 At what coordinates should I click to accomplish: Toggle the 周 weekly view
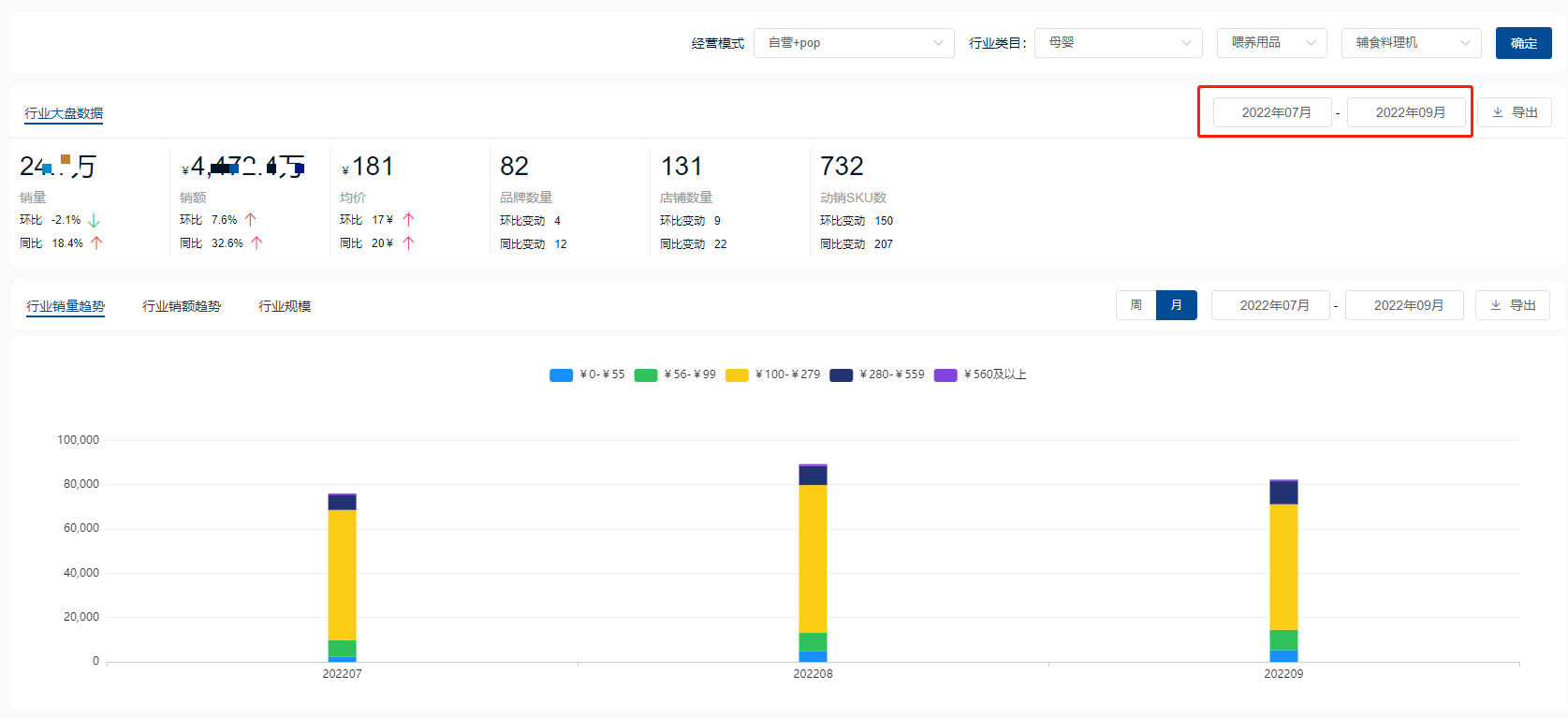tap(1136, 305)
